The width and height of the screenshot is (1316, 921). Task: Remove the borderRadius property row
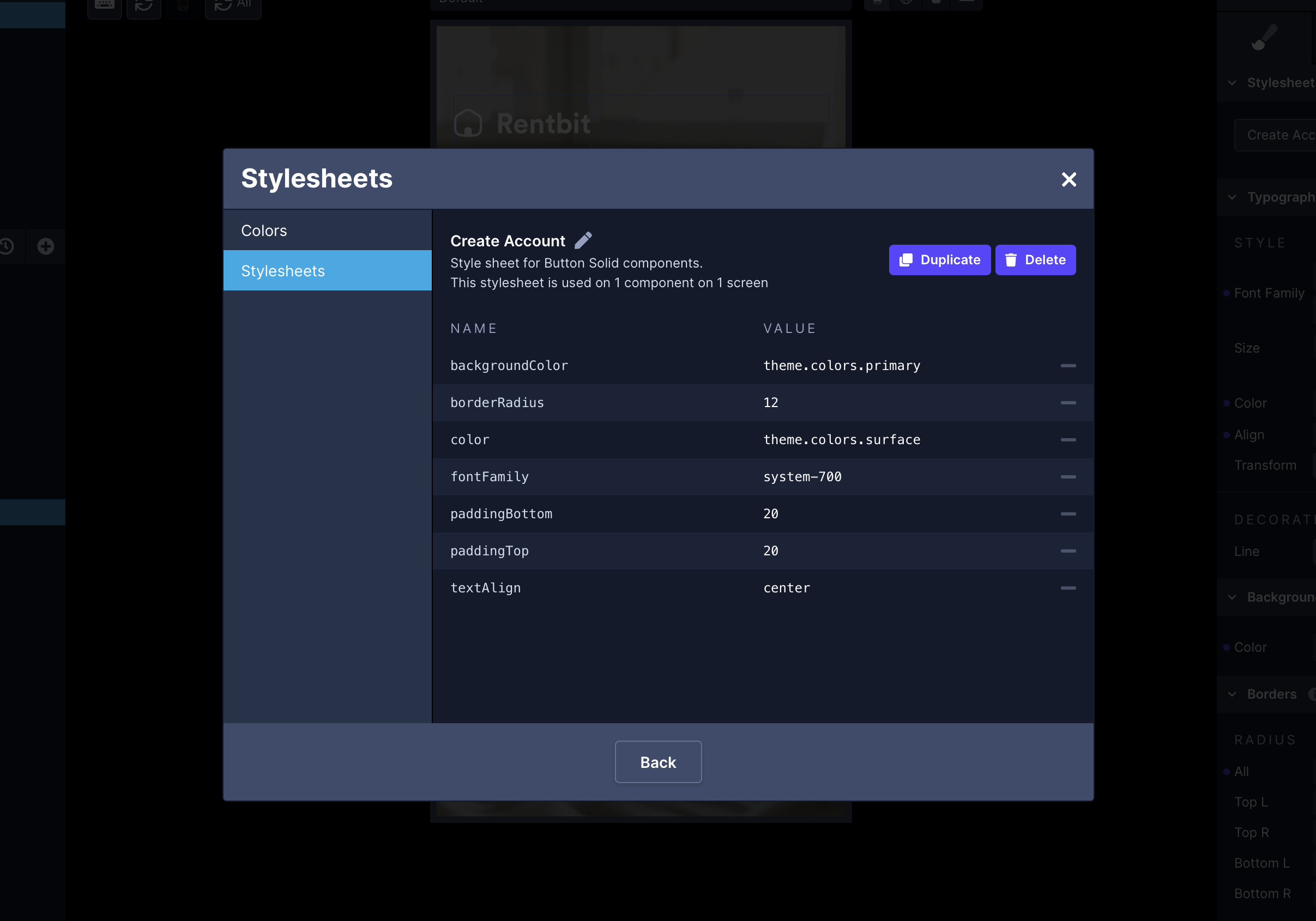pos(1068,403)
